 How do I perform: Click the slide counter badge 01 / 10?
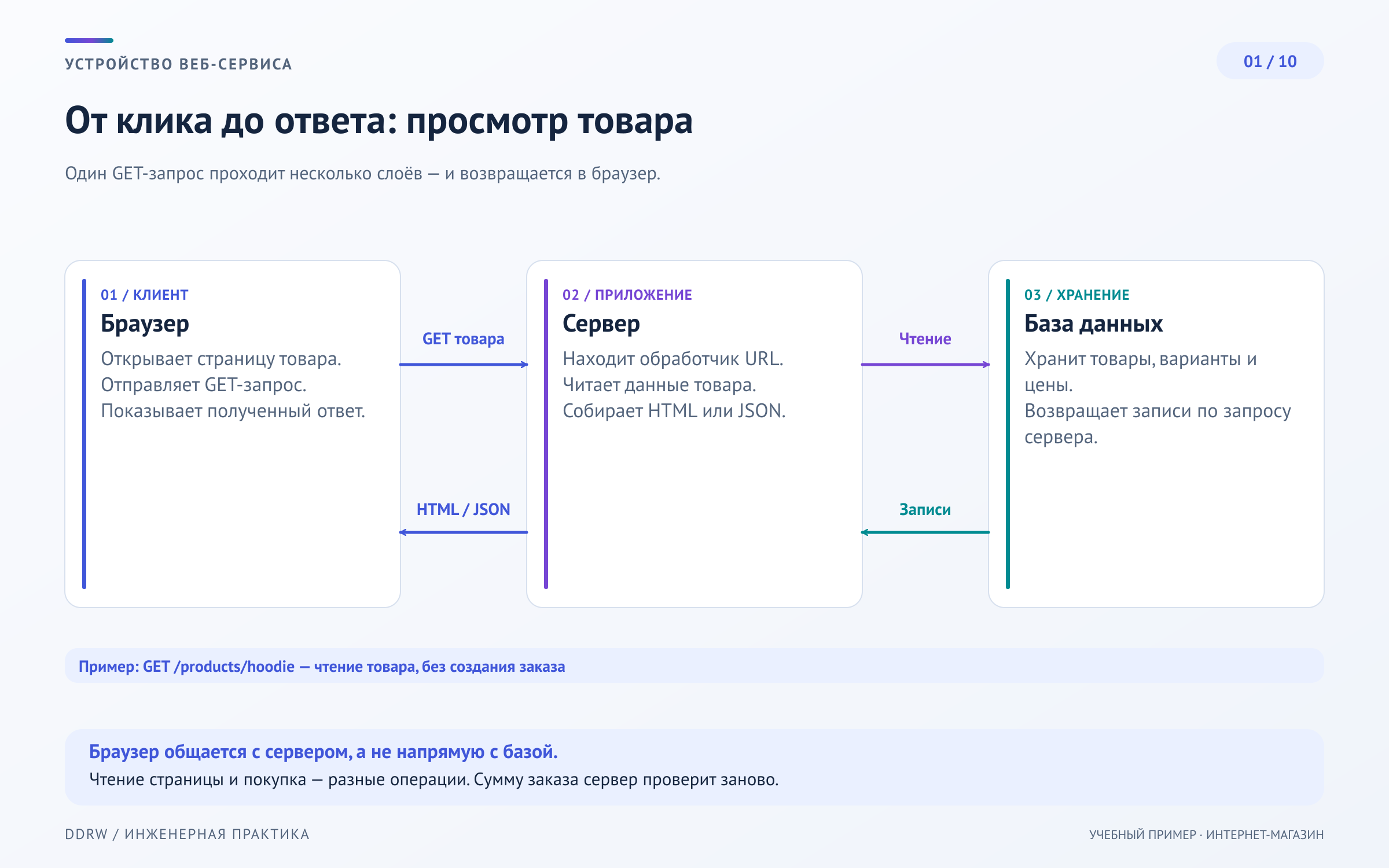[1270, 61]
